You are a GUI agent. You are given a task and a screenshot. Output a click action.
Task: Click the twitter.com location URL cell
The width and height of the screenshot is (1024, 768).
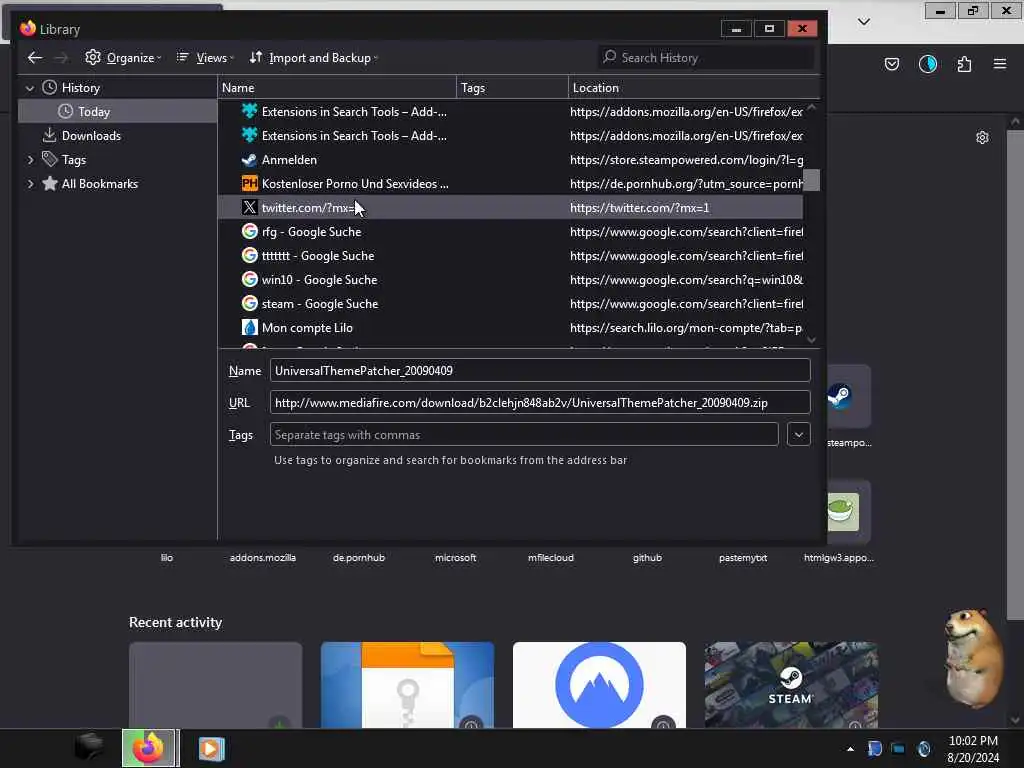(x=639, y=208)
